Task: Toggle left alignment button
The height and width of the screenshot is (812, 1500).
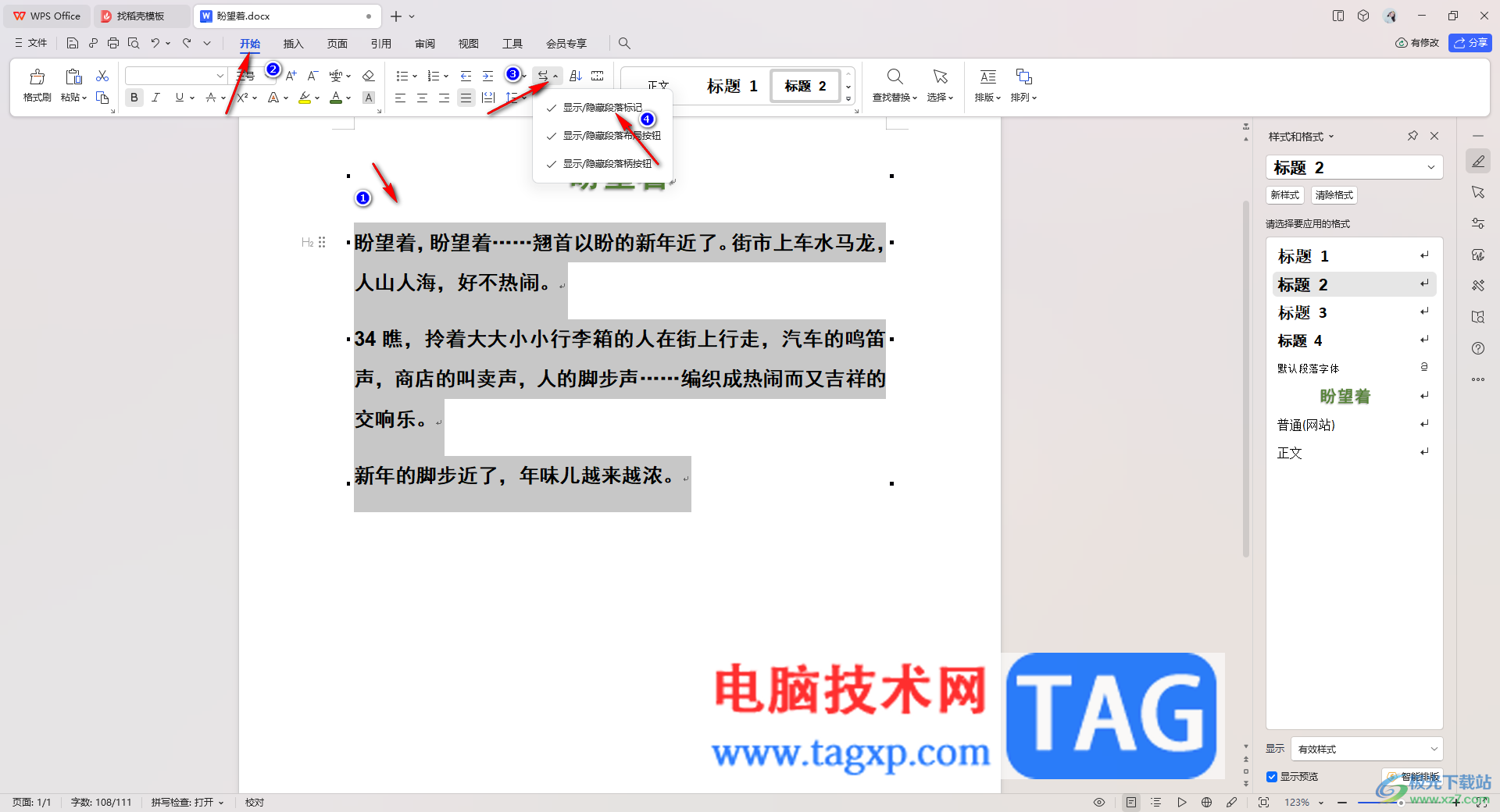Action: (401, 98)
